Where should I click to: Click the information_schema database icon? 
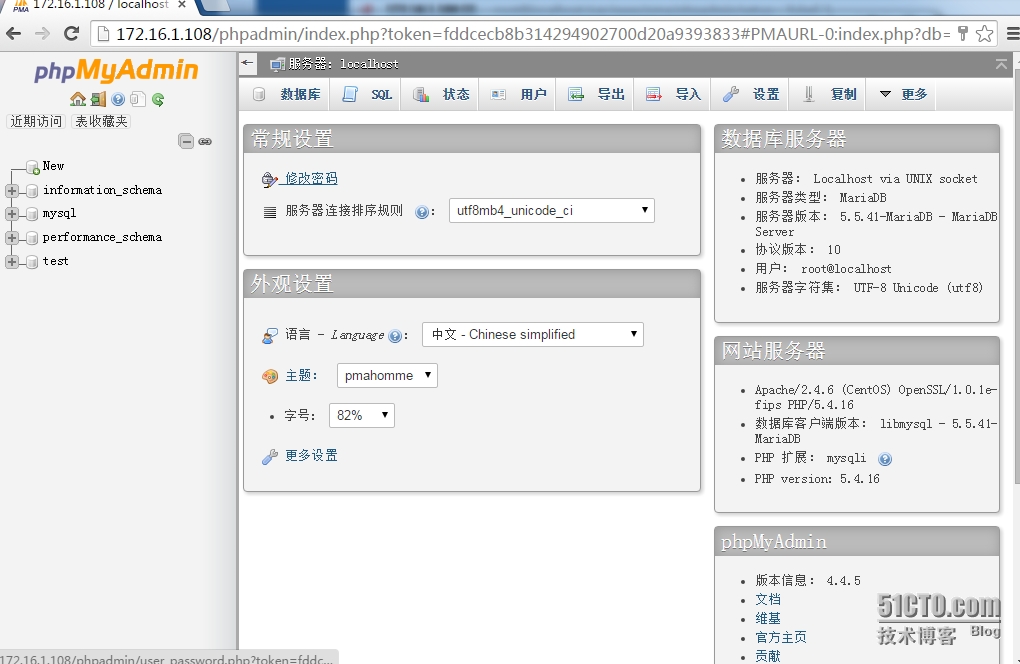click(x=32, y=191)
